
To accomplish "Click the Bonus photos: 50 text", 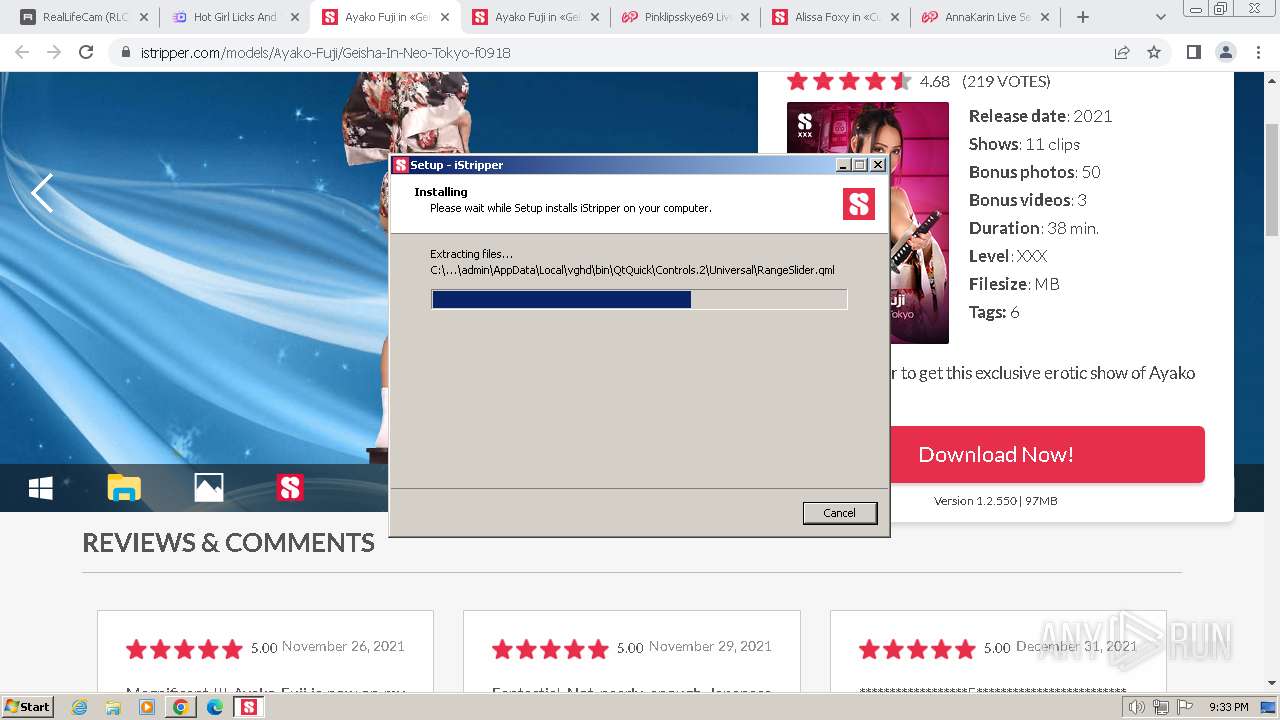I will [1034, 172].
